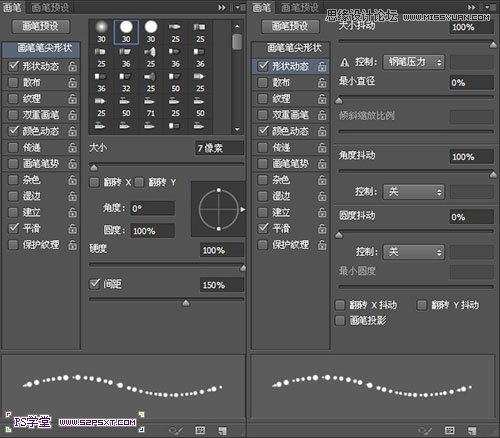Toggle lock beside 散布 in Shape Dynamics panel
The image size is (500, 438).
(x=322, y=83)
